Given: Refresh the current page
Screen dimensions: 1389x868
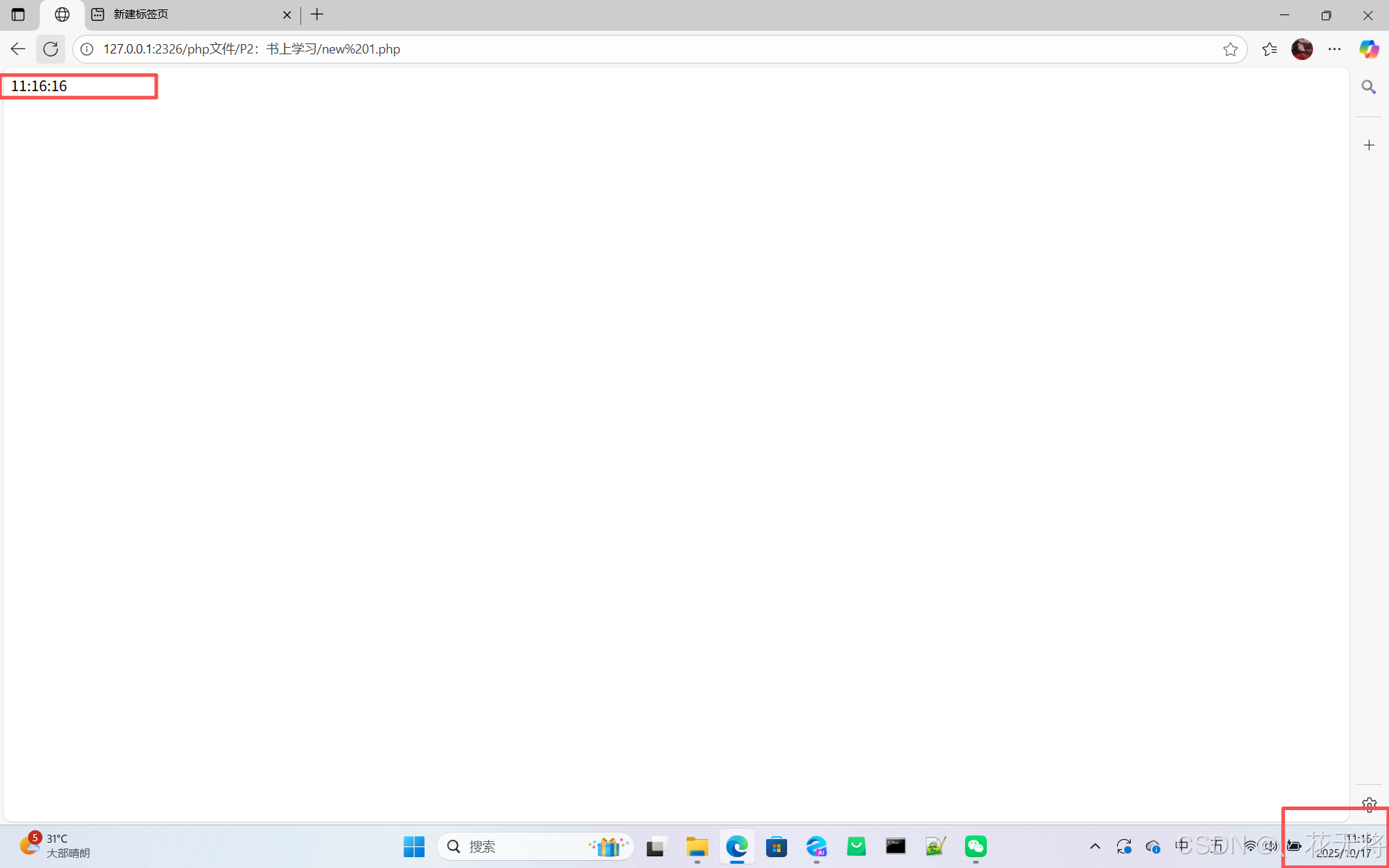Looking at the screenshot, I should click(x=51, y=49).
